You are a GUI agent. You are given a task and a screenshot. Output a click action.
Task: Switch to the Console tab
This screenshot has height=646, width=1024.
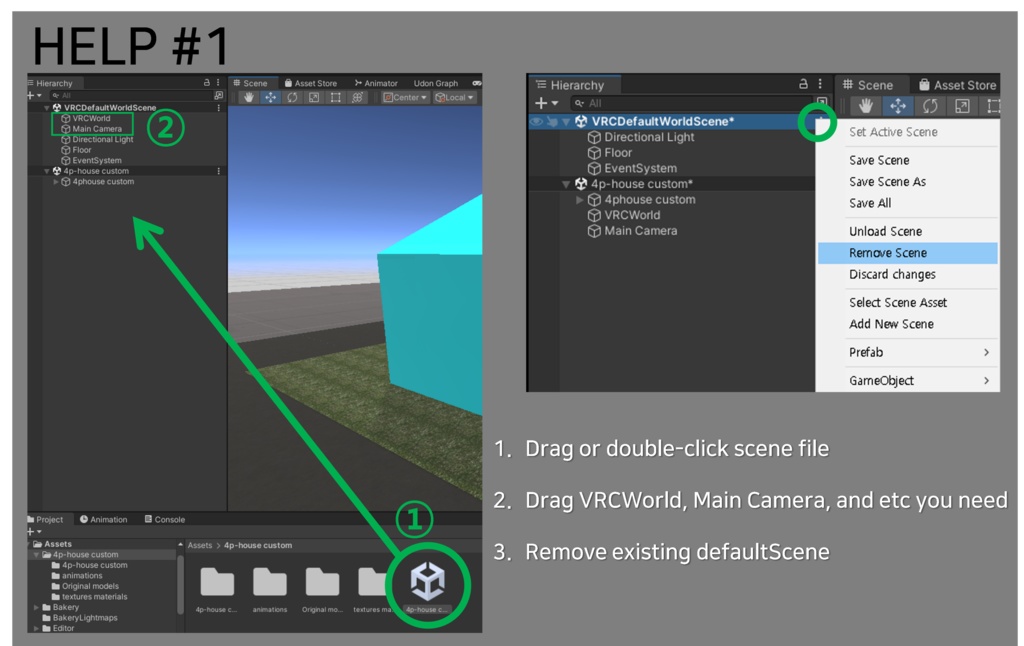point(165,519)
